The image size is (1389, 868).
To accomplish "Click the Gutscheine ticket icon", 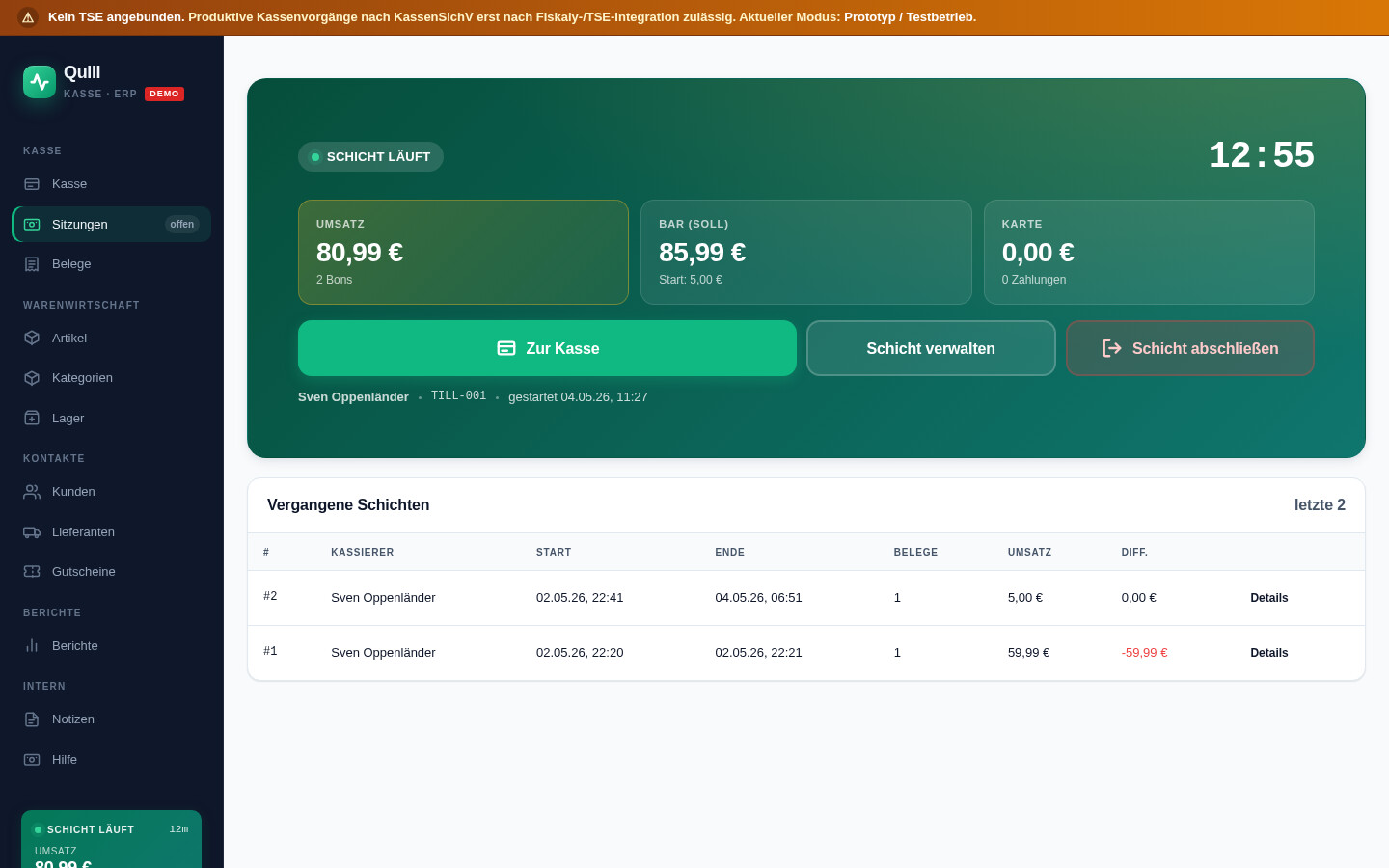I will click(32, 572).
